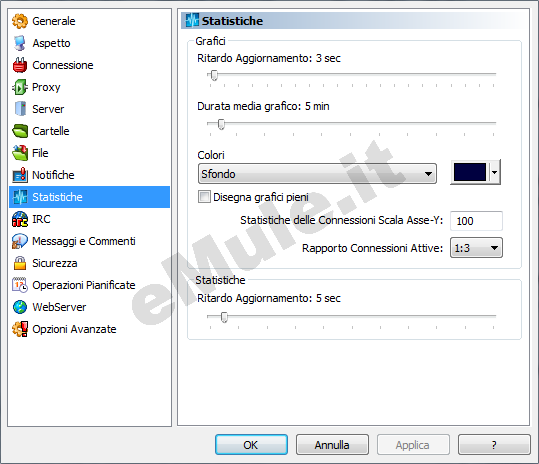Click the Opzioni Avanzate gear icon
Viewport: 539px width, 464px height.
tap(20, 329)
